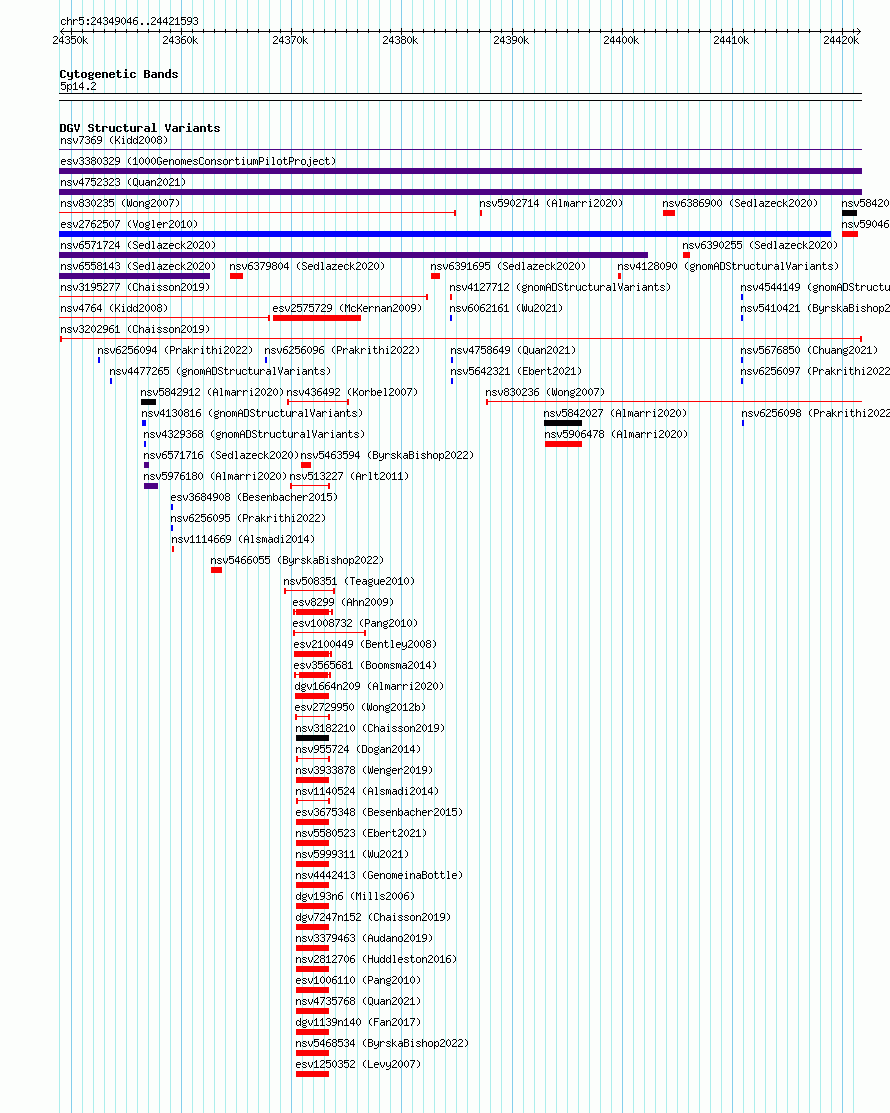Select the nsv5906478 (Almarri2020) label
Viewport: 890px width, 1113px height.
[616, 434]
